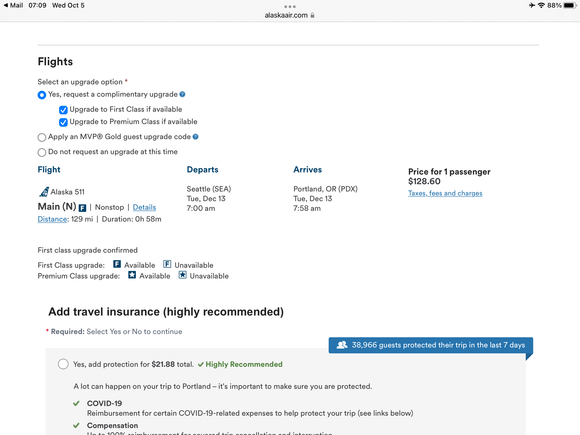Tap the alaskaair.com address bar
The width and height of the screenshot is (580, 435).
(290, 15)
